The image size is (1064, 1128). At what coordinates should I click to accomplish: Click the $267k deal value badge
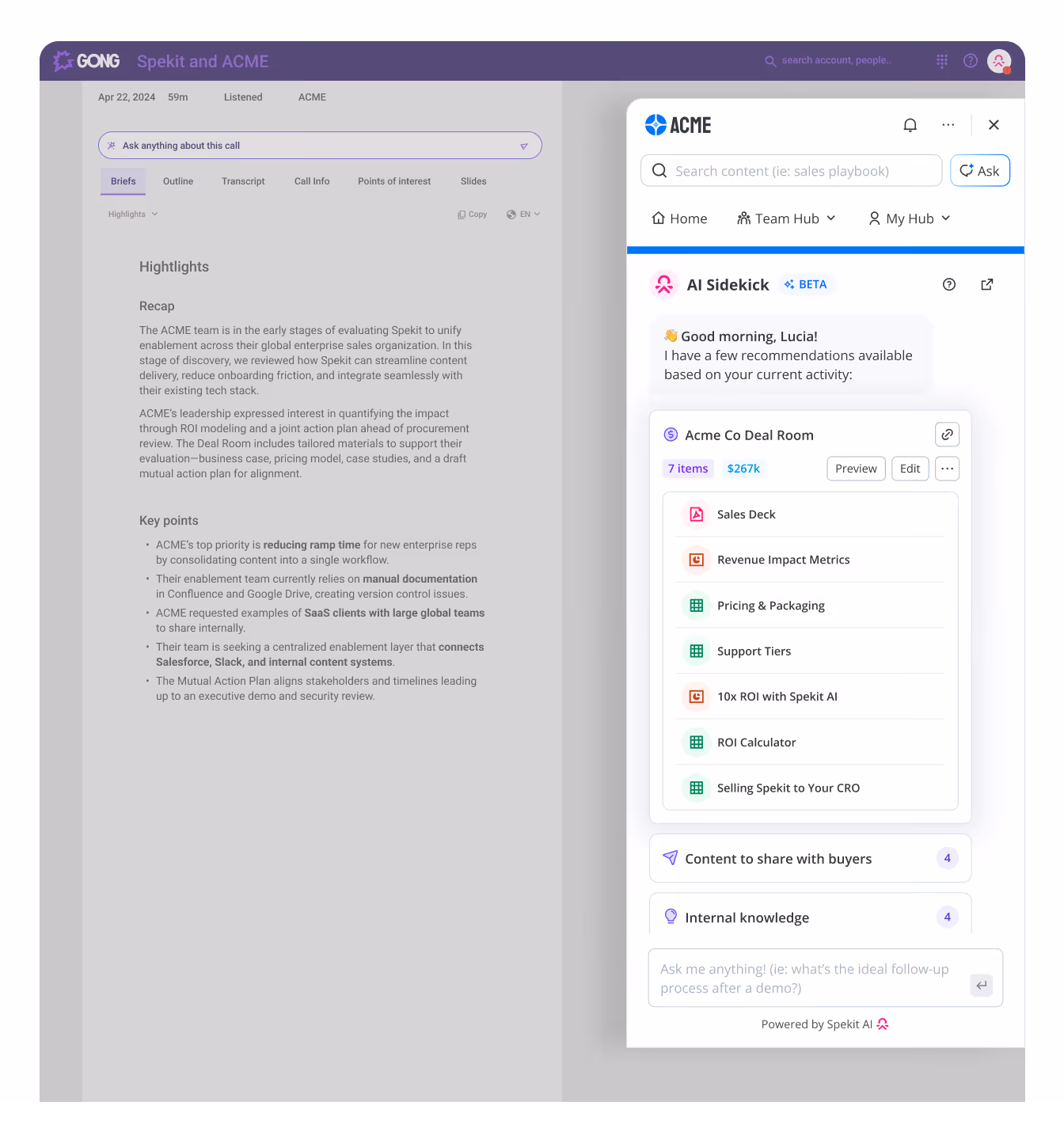[x=743, y=469]
